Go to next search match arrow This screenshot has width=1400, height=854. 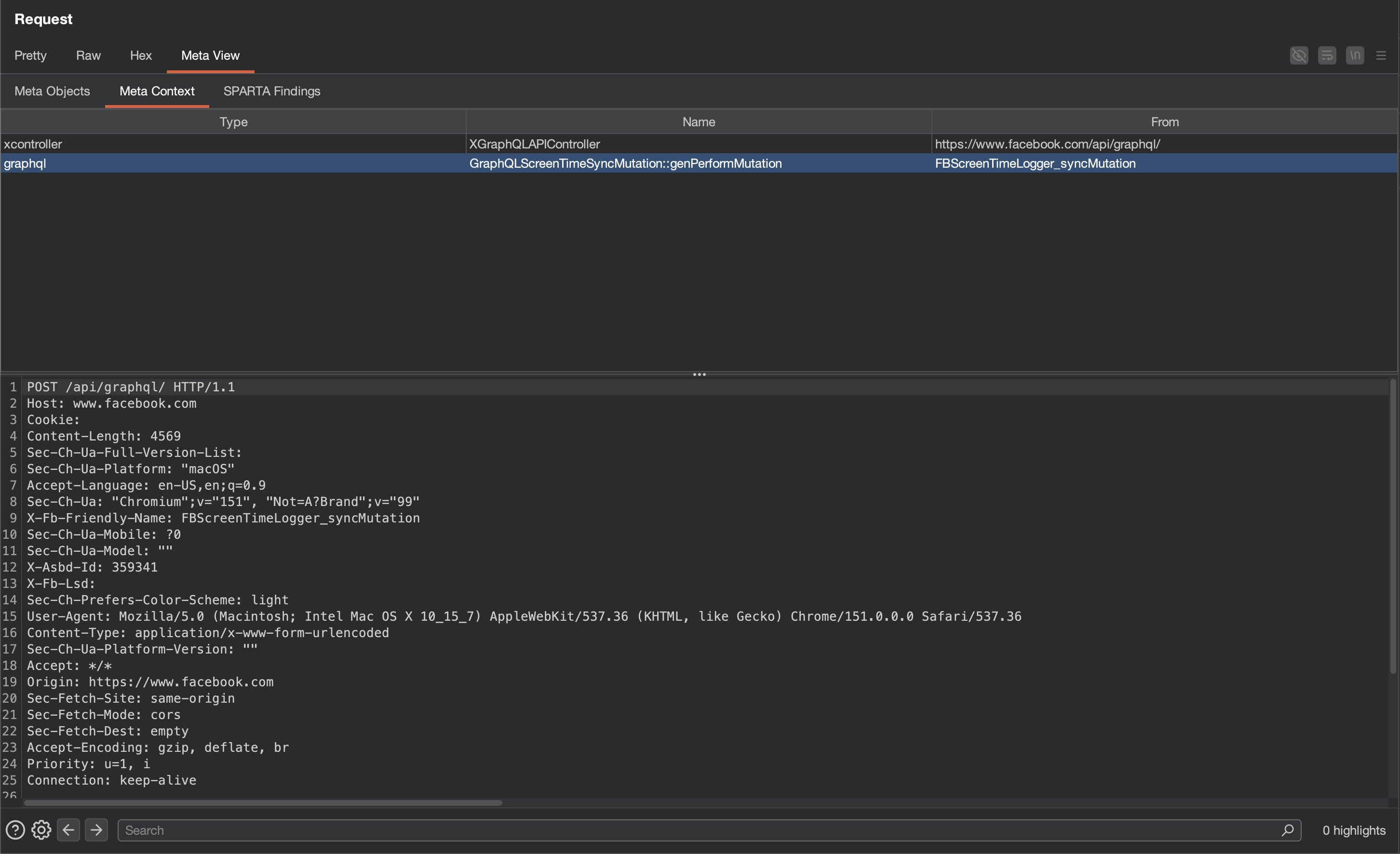tap(96, 830)
